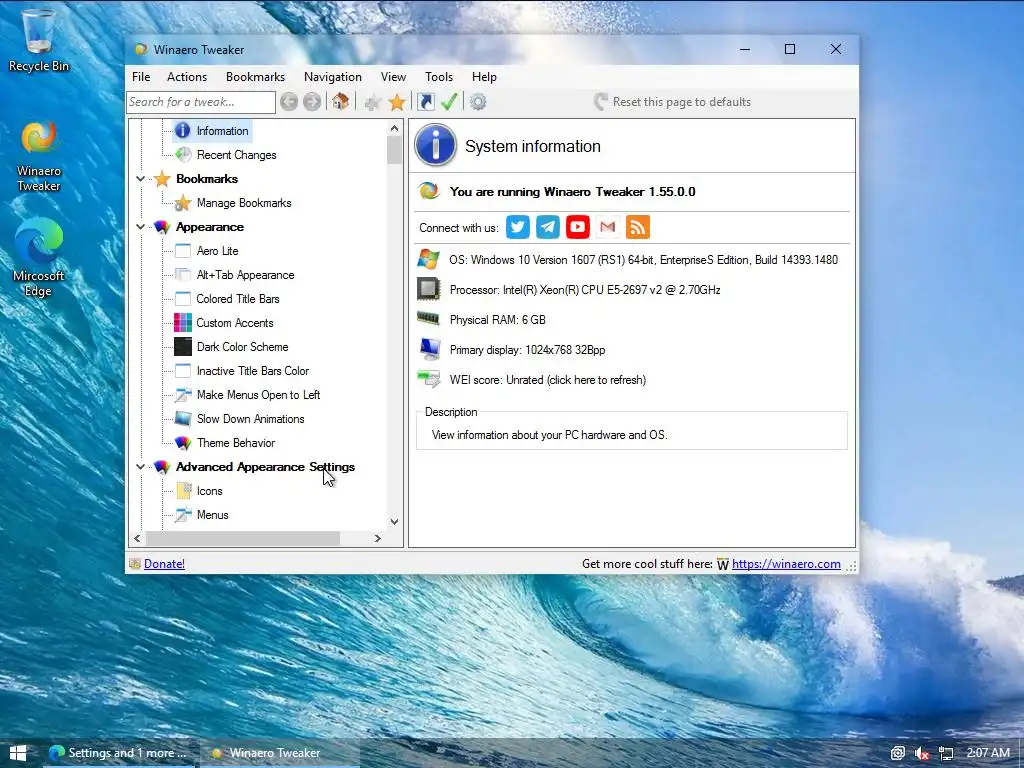Viewport: 1024px width, 768px height.
Task: Select Recent Changes tree item
Action: [236, 155]
